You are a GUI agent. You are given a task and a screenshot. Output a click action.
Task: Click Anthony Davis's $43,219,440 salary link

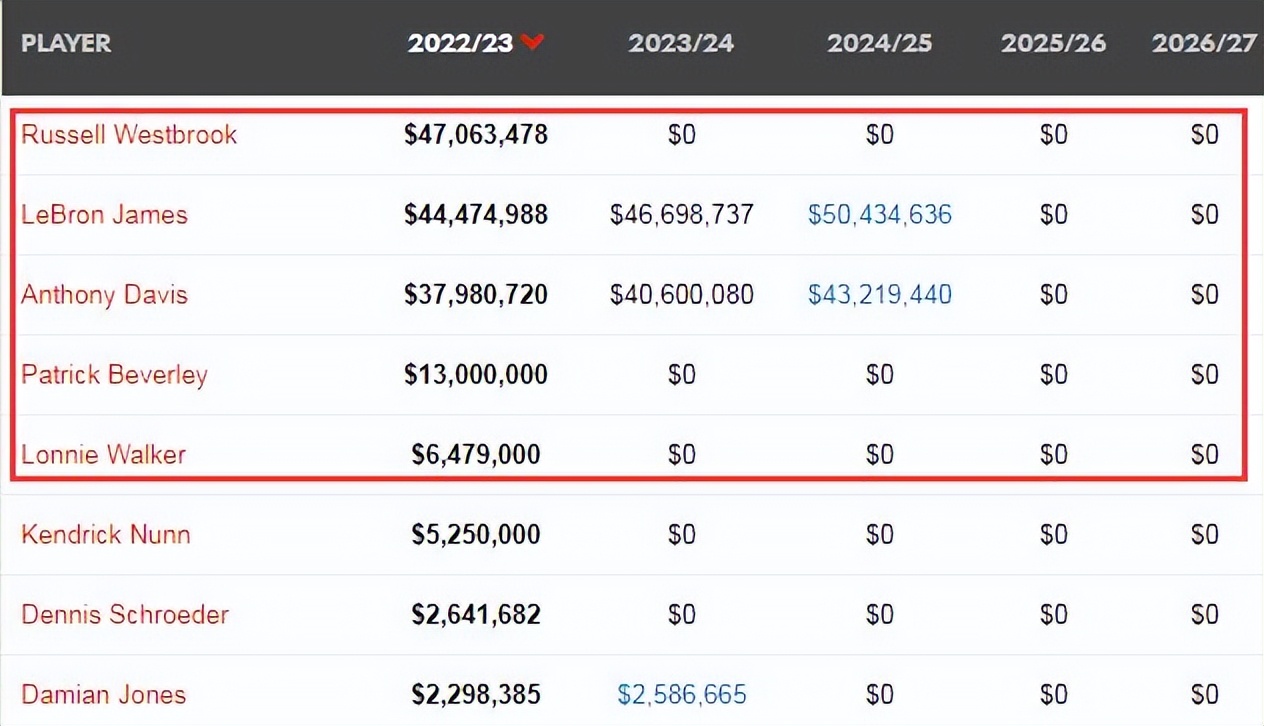[x=879, y=295]
